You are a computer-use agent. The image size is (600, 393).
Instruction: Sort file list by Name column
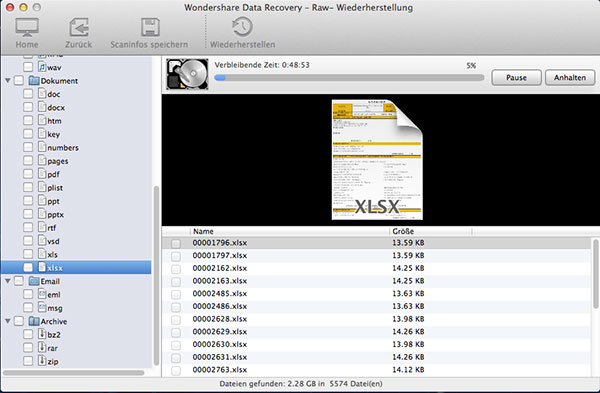click(290, 231)
